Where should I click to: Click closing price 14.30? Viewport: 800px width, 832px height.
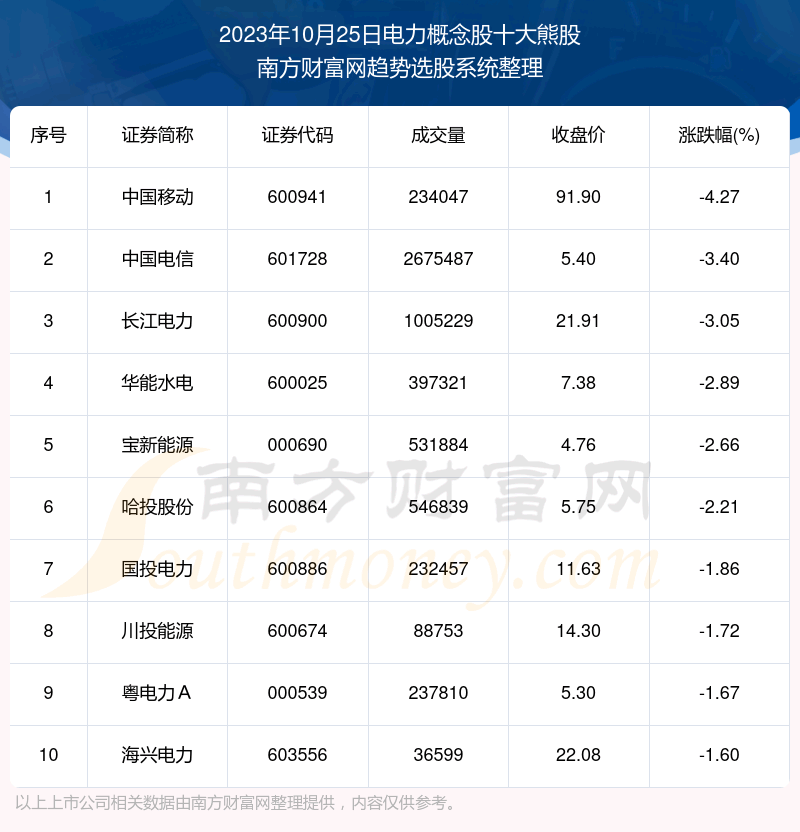point(578,631)
